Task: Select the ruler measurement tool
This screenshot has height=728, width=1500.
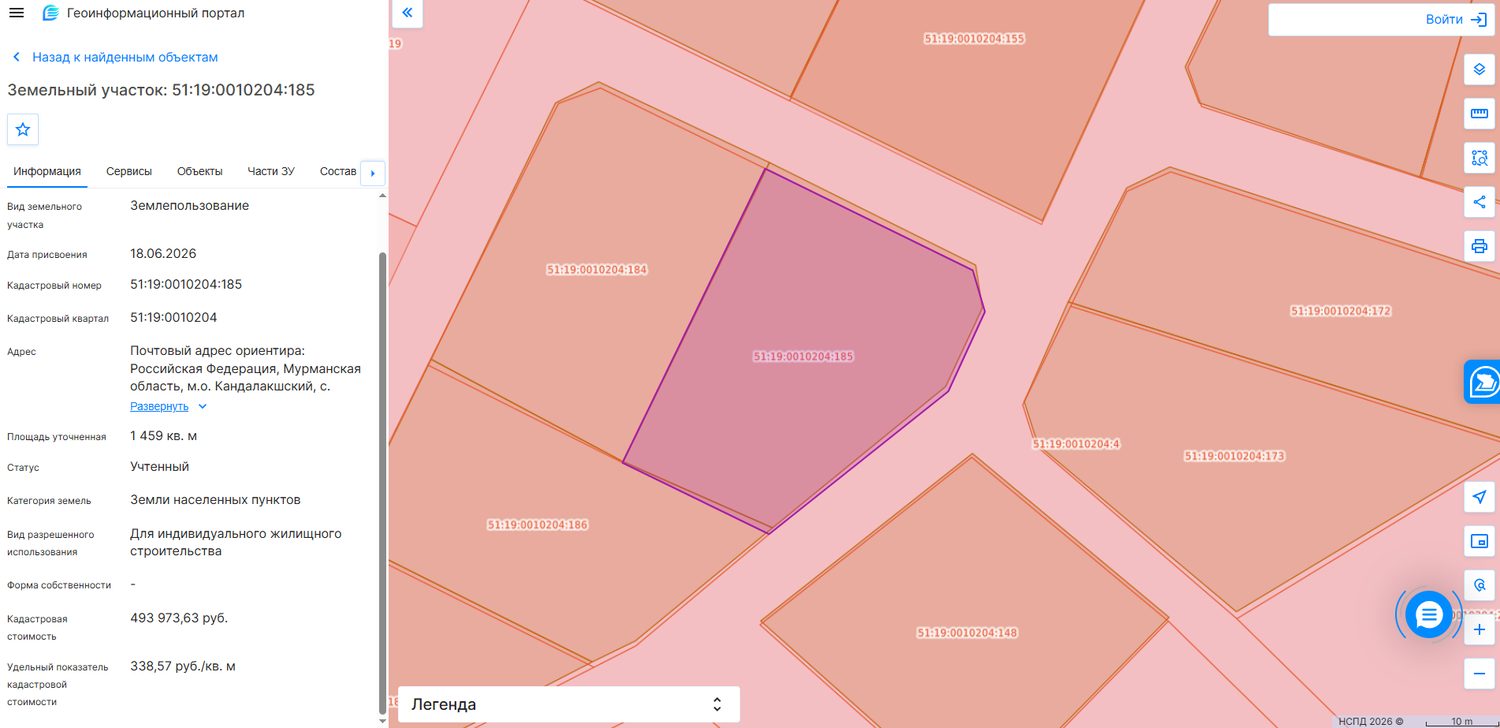Action: (x=1479, y=114)
